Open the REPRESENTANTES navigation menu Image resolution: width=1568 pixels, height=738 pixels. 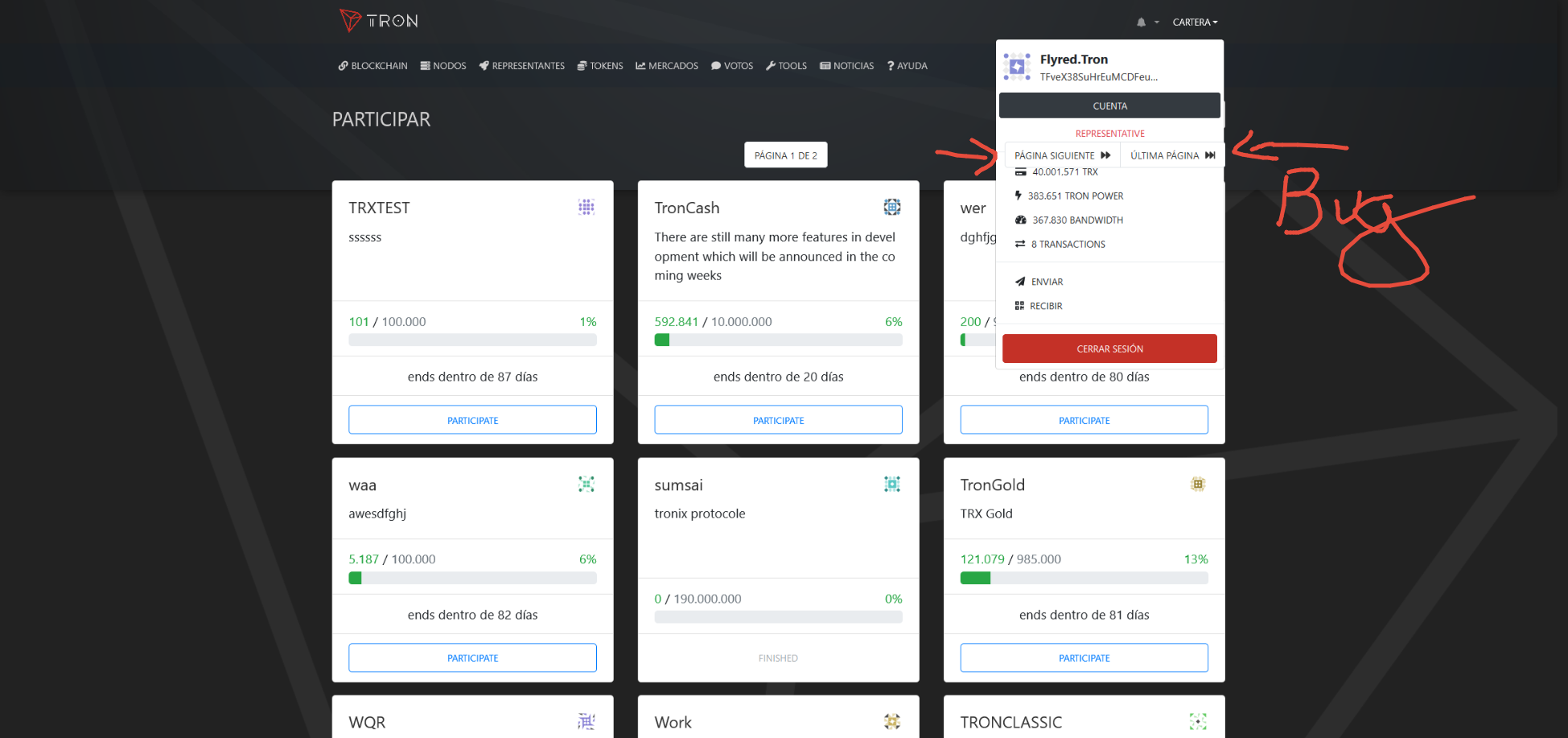coord(521,65)
